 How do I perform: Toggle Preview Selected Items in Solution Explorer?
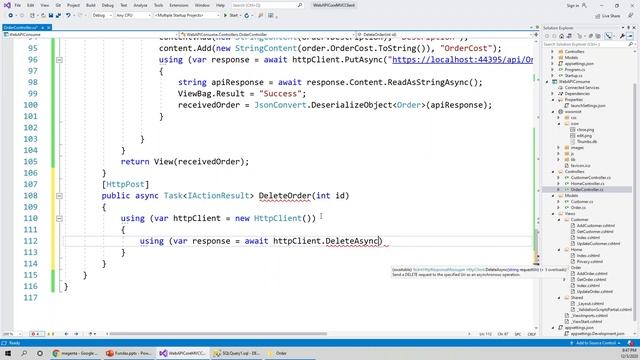pyautogui.click(x=630, y=36)
